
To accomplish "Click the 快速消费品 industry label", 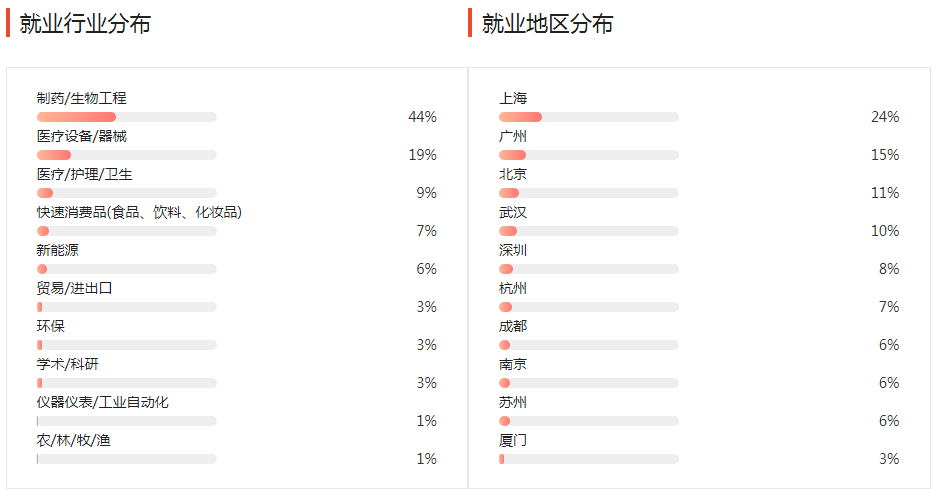I will click(139, 212).
